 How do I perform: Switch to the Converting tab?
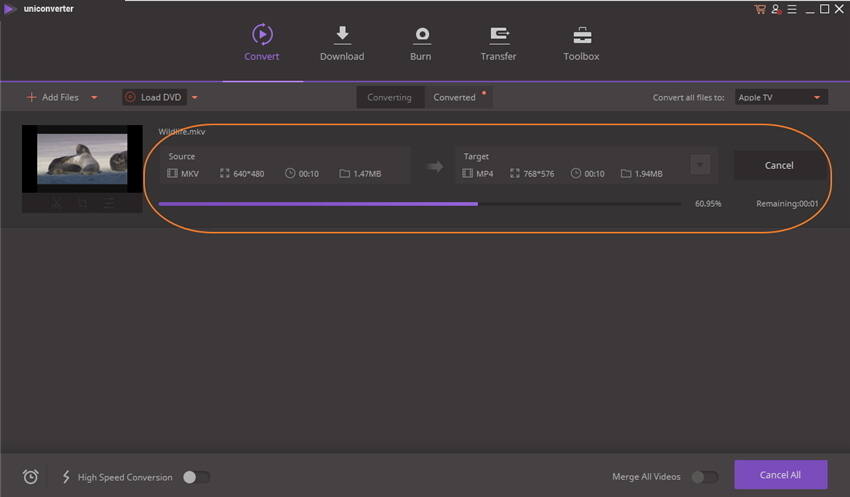(390, 98)
